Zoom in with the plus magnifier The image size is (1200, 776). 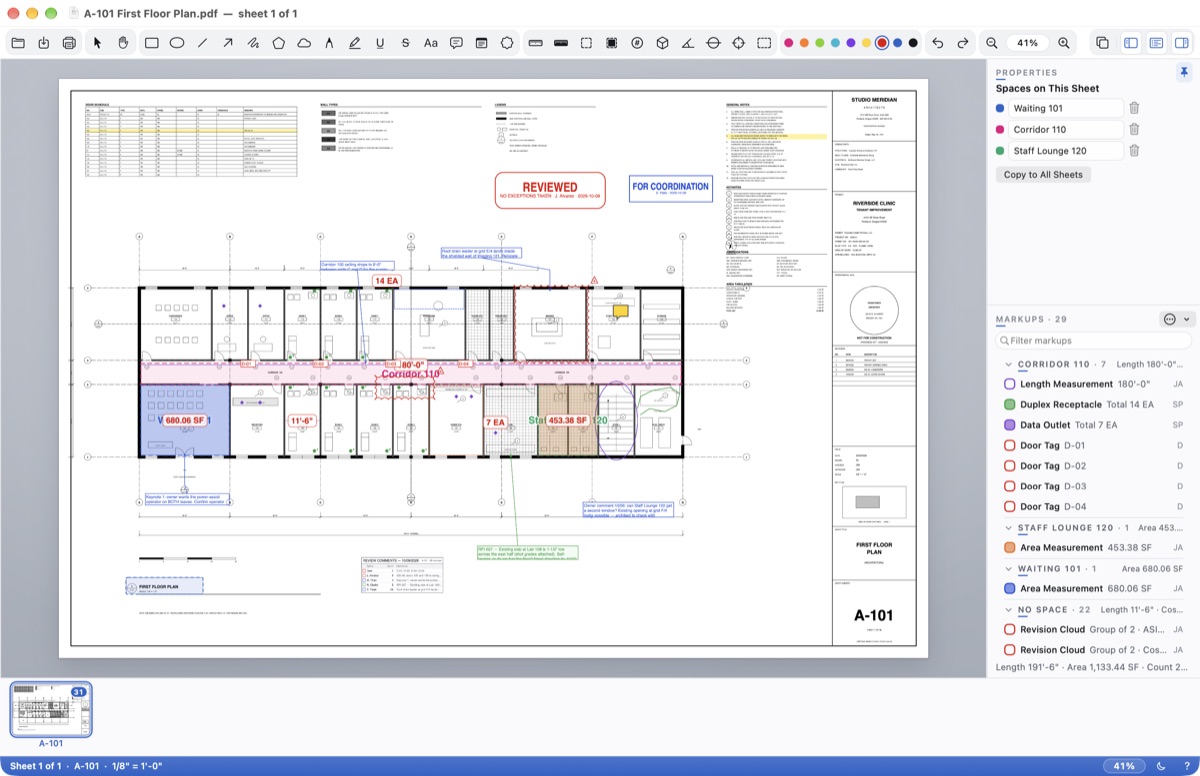click(x=1064, y=43)
